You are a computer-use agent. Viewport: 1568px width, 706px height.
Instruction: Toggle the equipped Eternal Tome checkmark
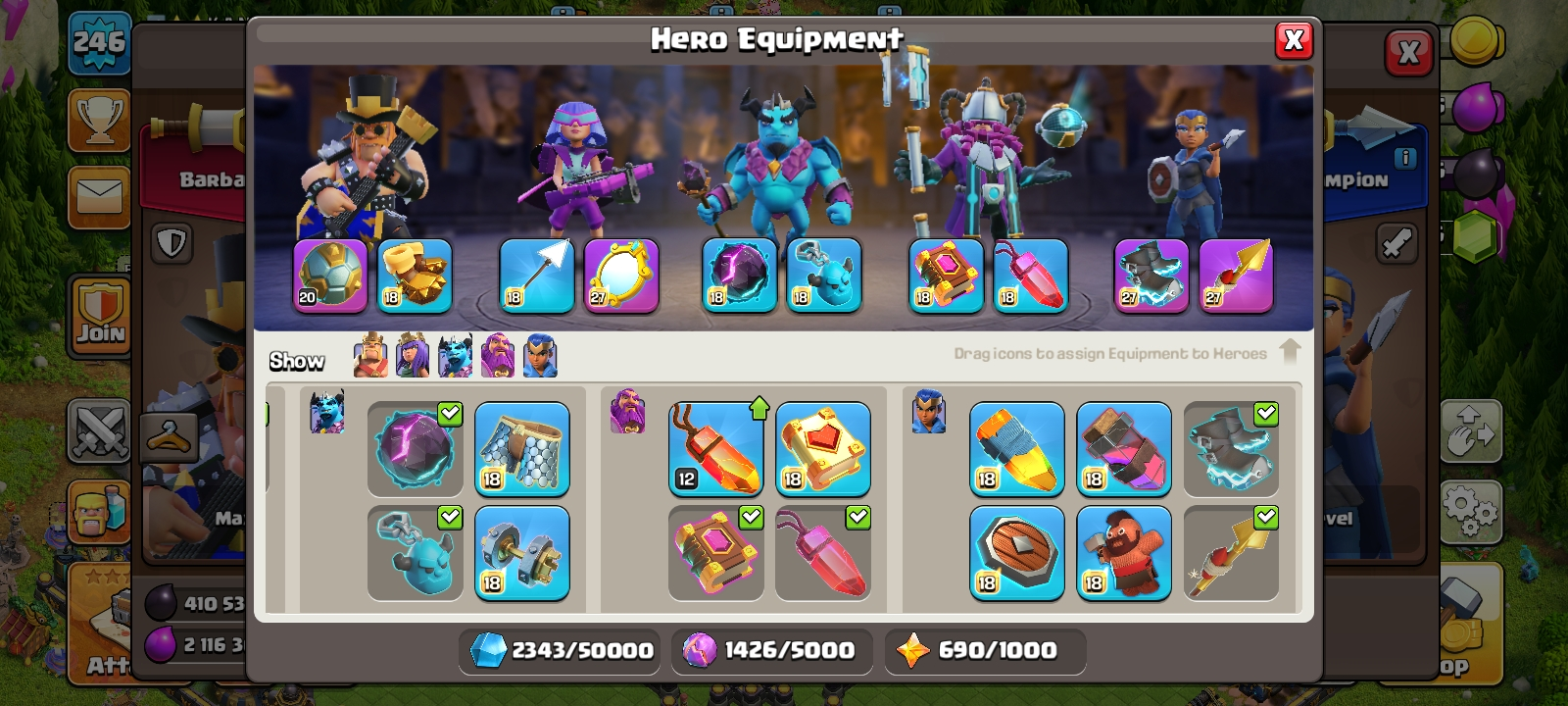coord(751,517)
